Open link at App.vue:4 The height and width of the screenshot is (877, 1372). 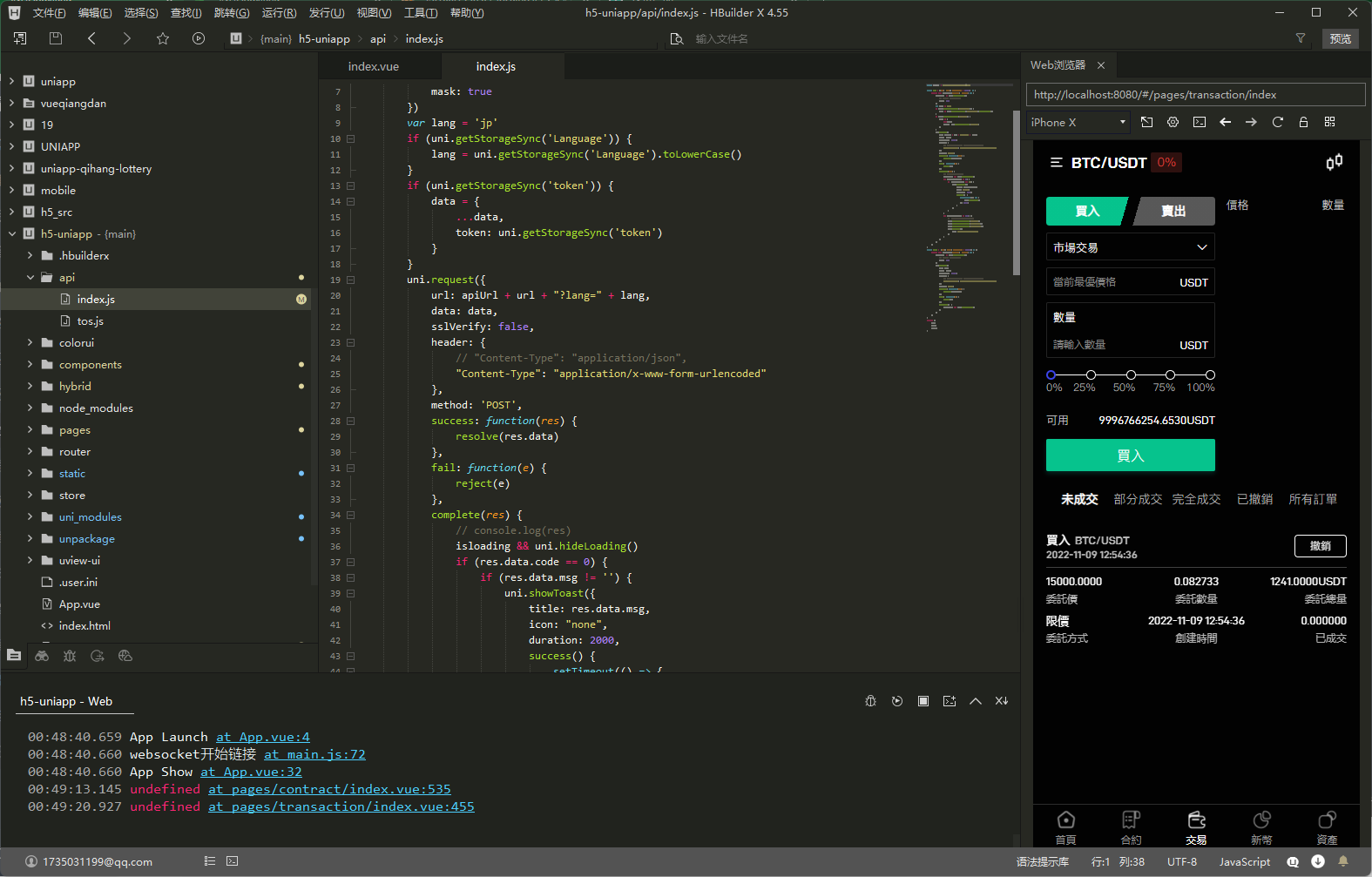pyautogui.click(x=263, y=737)
